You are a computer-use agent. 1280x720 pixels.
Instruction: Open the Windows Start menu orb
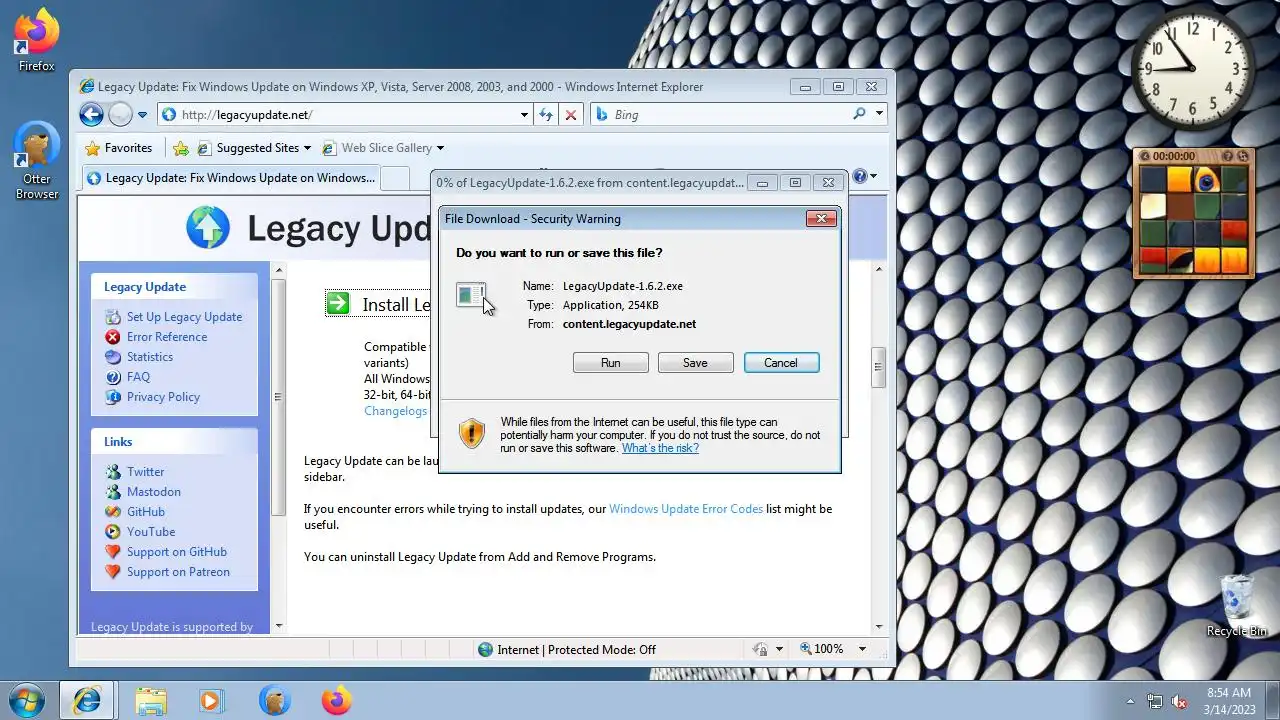(x=27, y=700)
